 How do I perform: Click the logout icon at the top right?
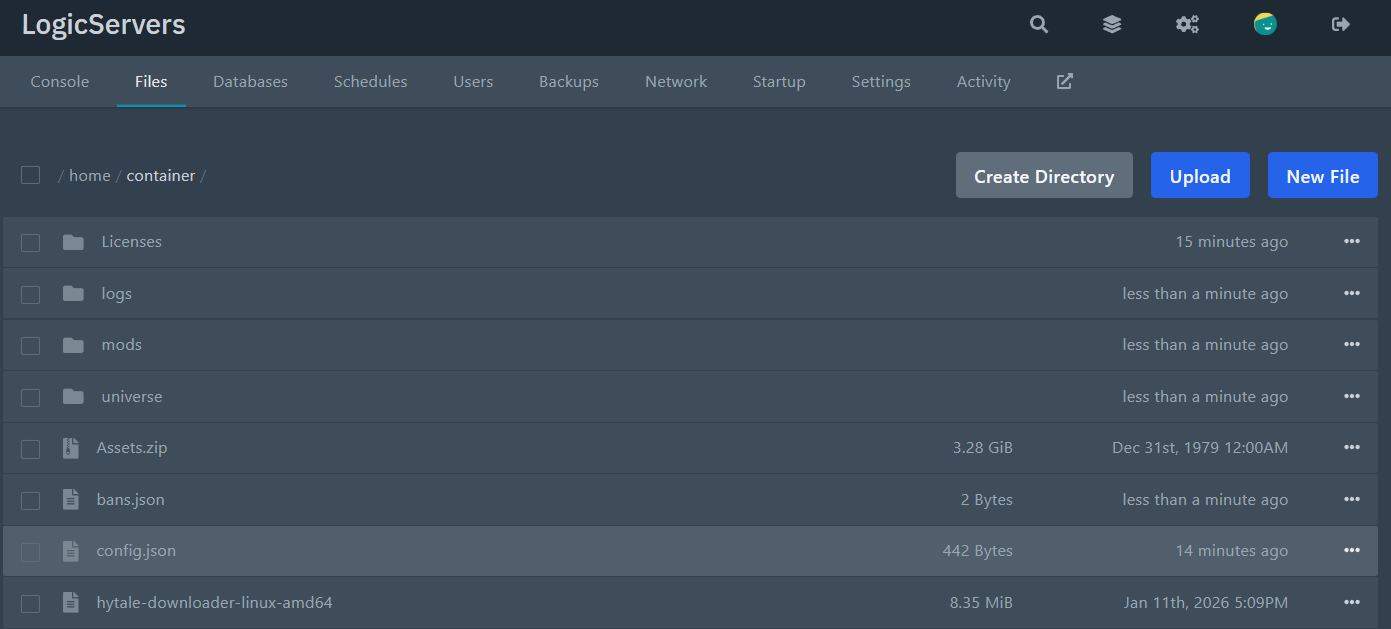(1340, 23)
